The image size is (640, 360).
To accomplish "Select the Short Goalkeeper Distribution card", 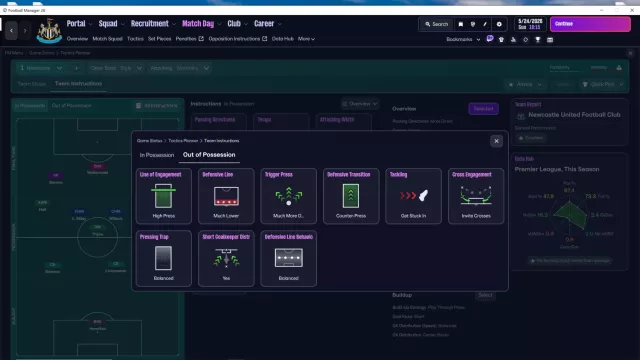I will 226,258.
